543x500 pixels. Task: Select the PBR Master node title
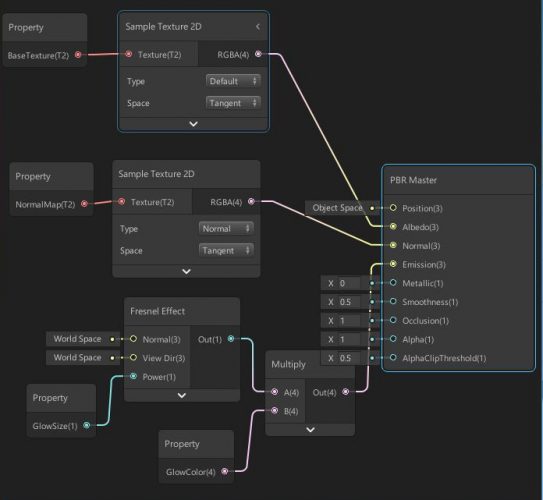[413, 180]
